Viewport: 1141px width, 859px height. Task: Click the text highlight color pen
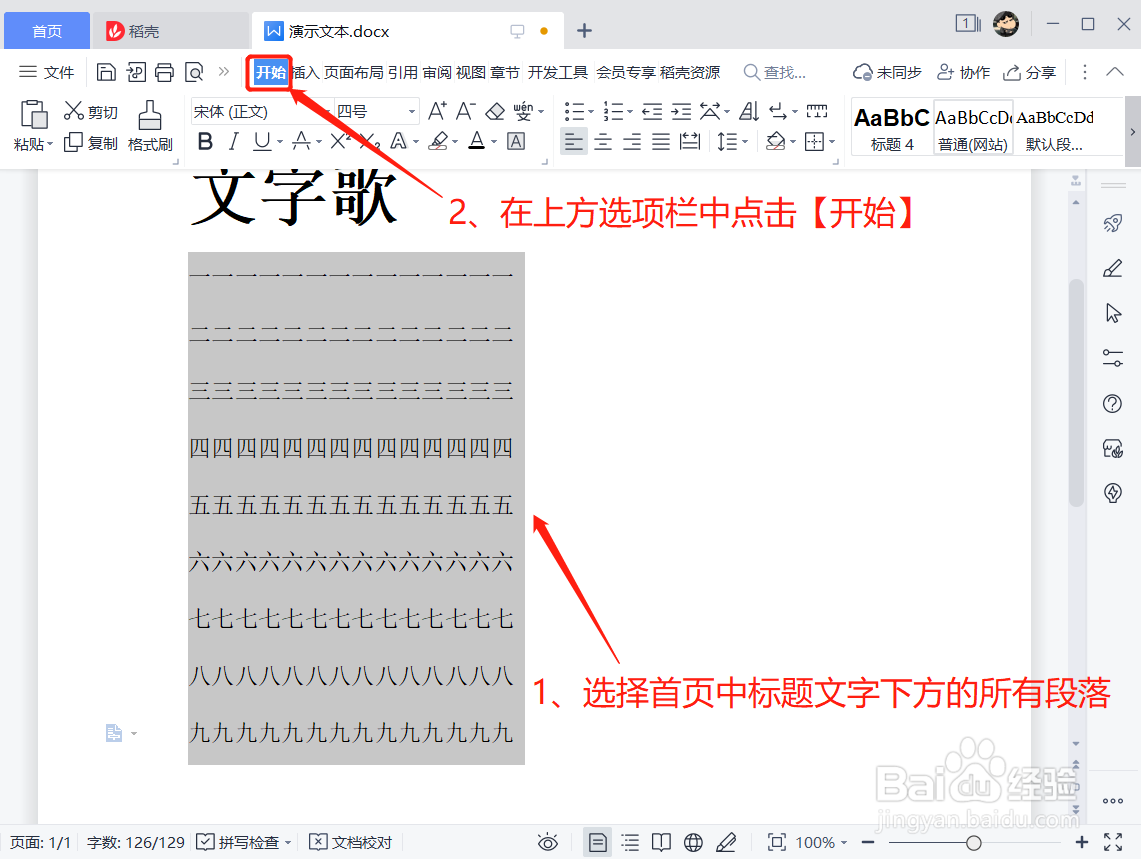[x=438, y=140]
